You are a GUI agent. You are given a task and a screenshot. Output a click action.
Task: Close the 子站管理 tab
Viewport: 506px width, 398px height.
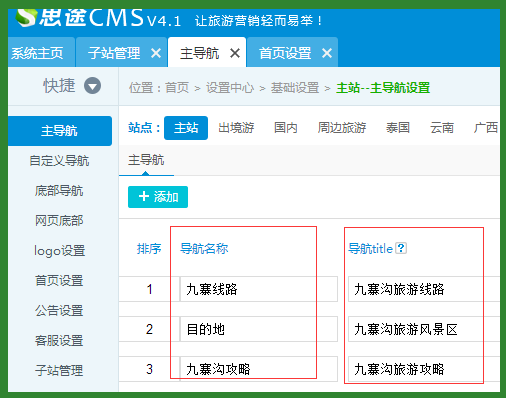coord(156,53)
